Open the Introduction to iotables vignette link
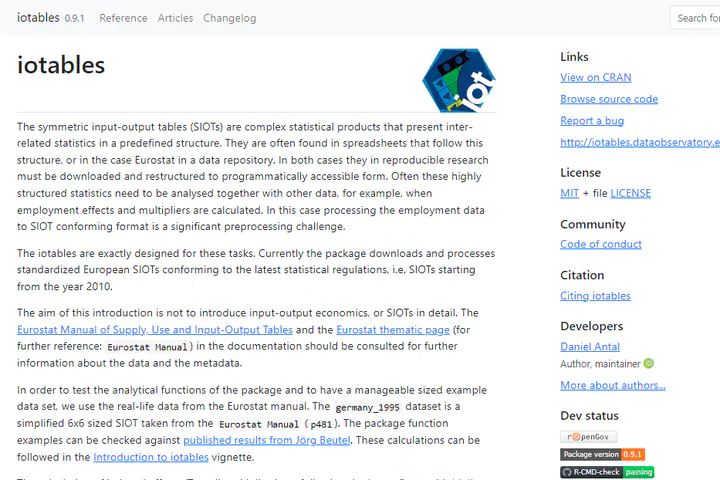Screen dimensions: 720x480 pos(150,457)
